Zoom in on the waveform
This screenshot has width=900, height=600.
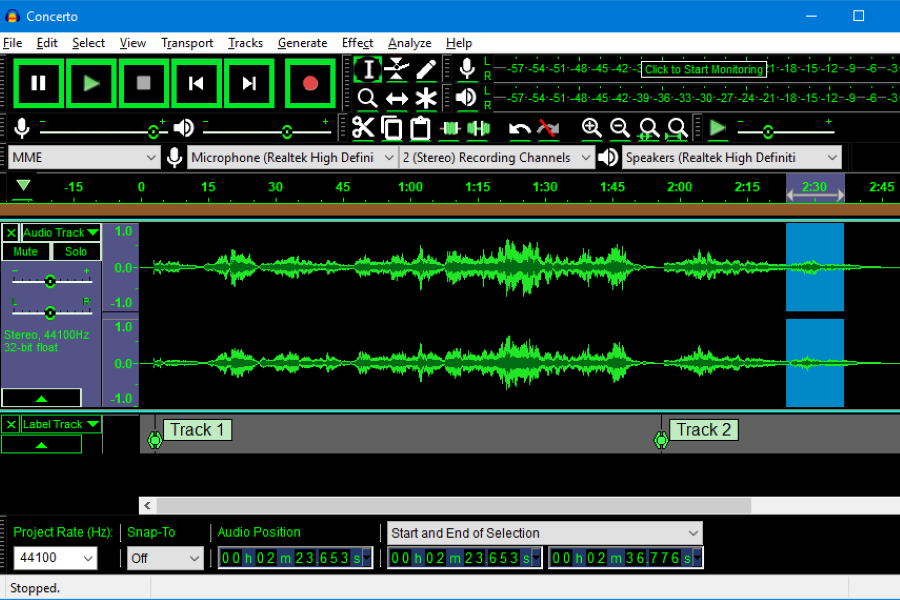coord(592,128)
